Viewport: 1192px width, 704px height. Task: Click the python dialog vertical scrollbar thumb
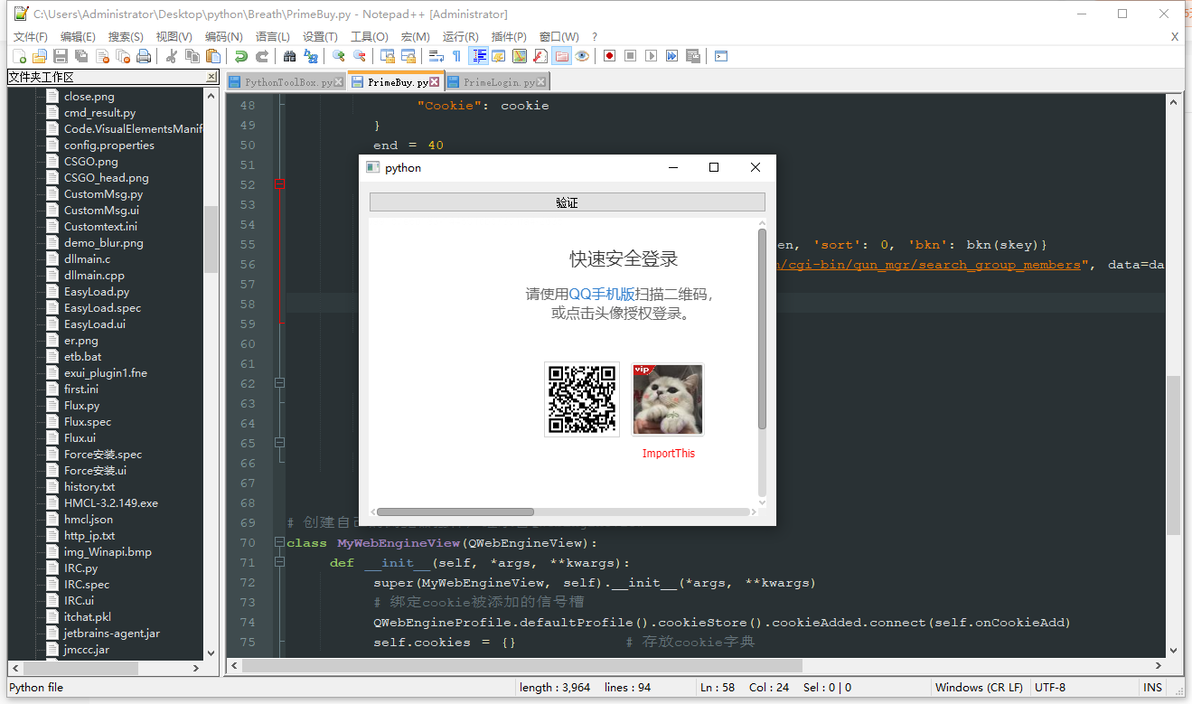click(x=762, y=328)
